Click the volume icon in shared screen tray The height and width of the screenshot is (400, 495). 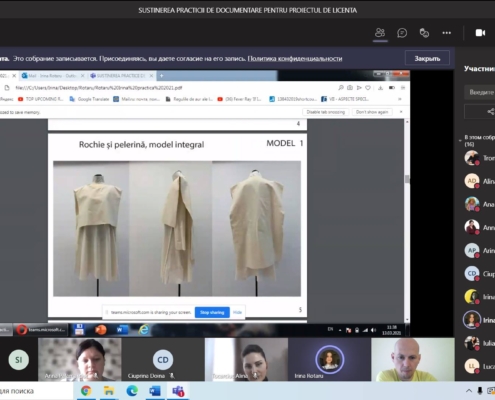coord(373,330)
